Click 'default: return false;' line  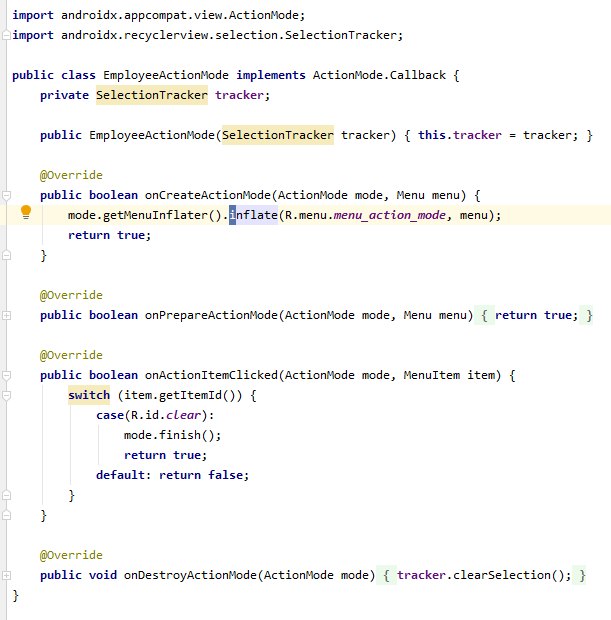coord(172,475)
